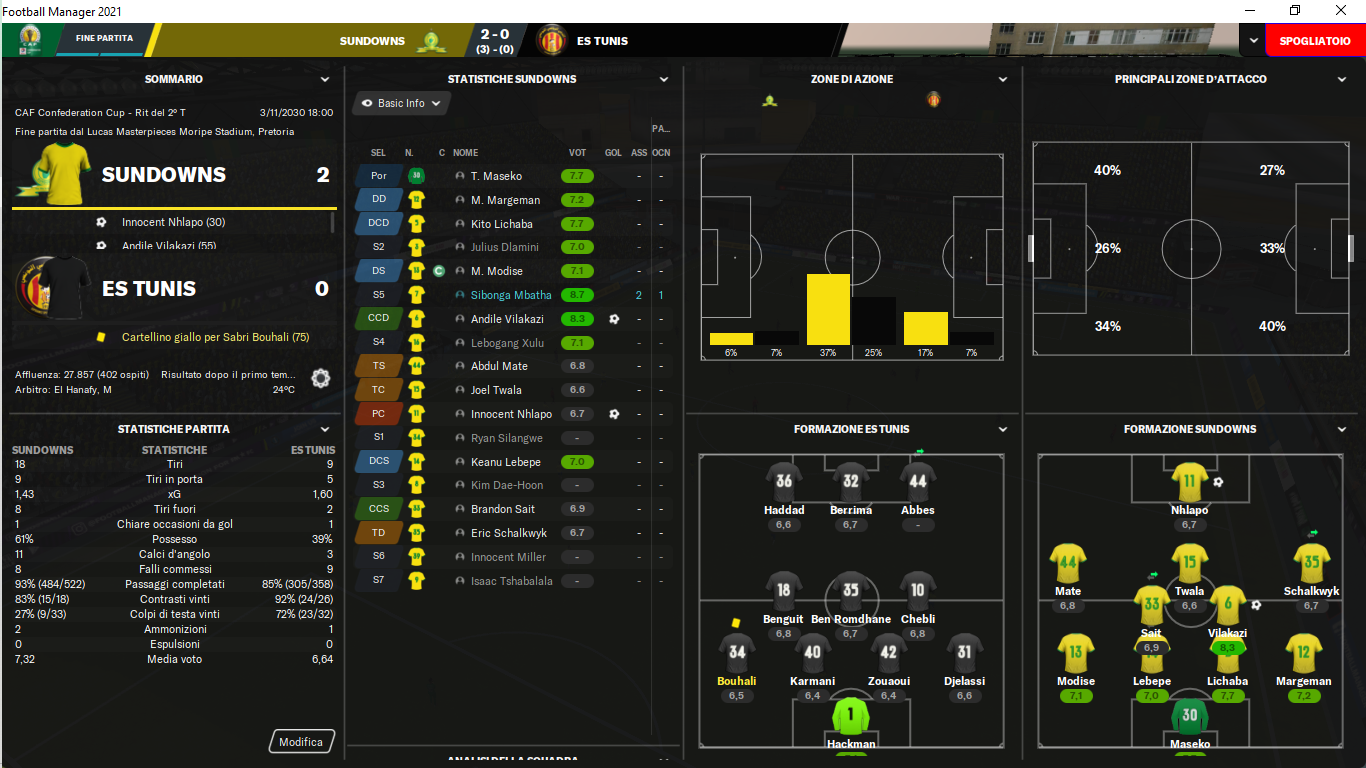
Task: Sort by the SEL column header
Action: click(x=378, y=153)
